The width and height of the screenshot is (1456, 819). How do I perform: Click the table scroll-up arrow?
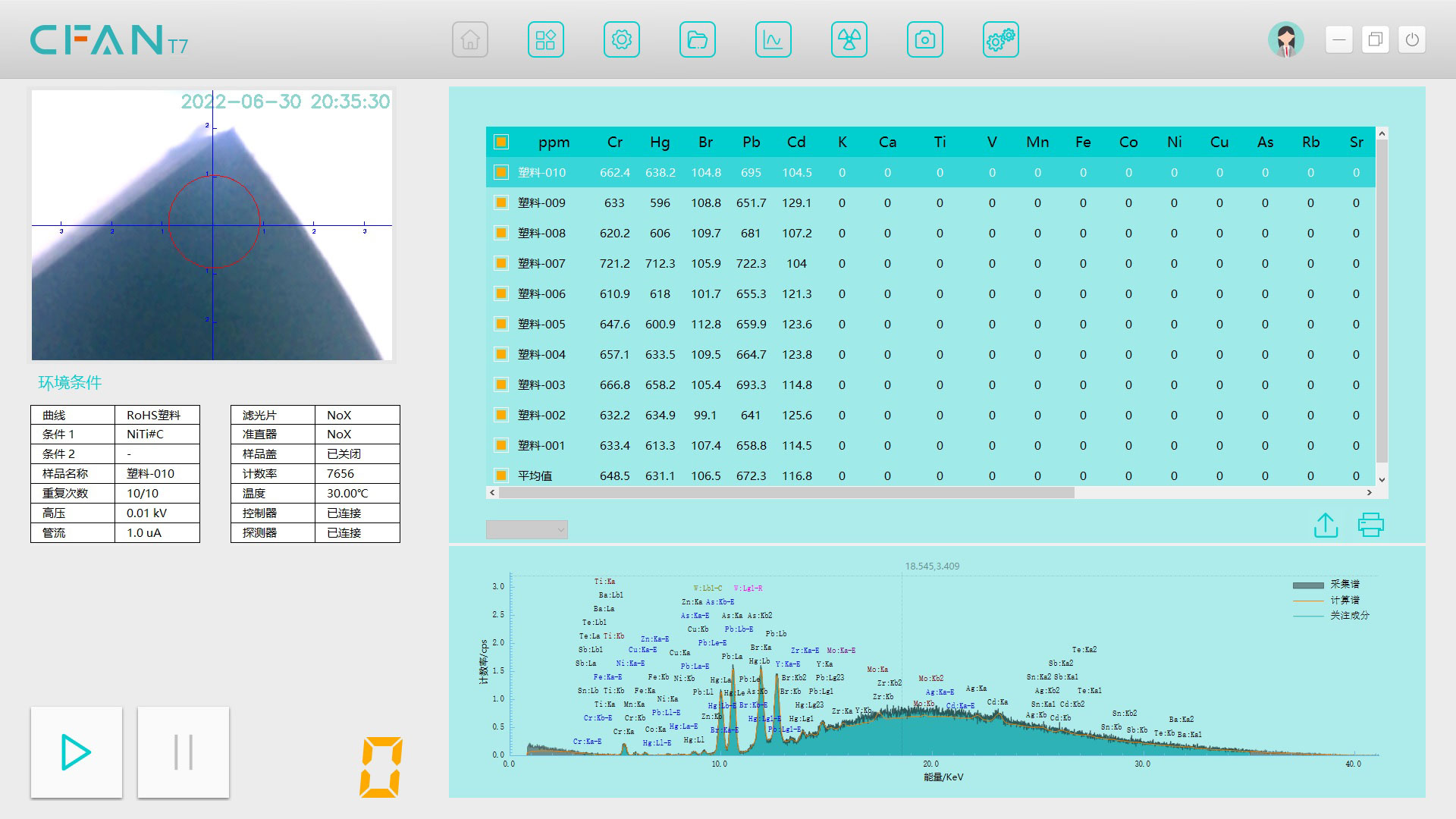coord(1382,133)
